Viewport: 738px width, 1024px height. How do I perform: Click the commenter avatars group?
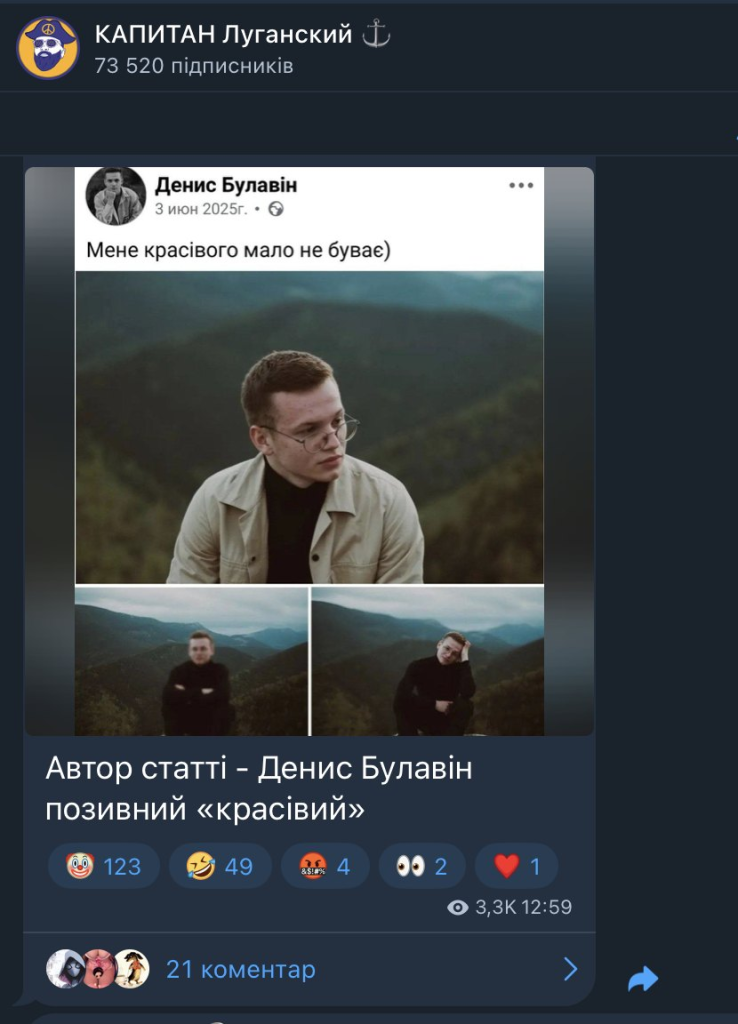click(98, 969)
